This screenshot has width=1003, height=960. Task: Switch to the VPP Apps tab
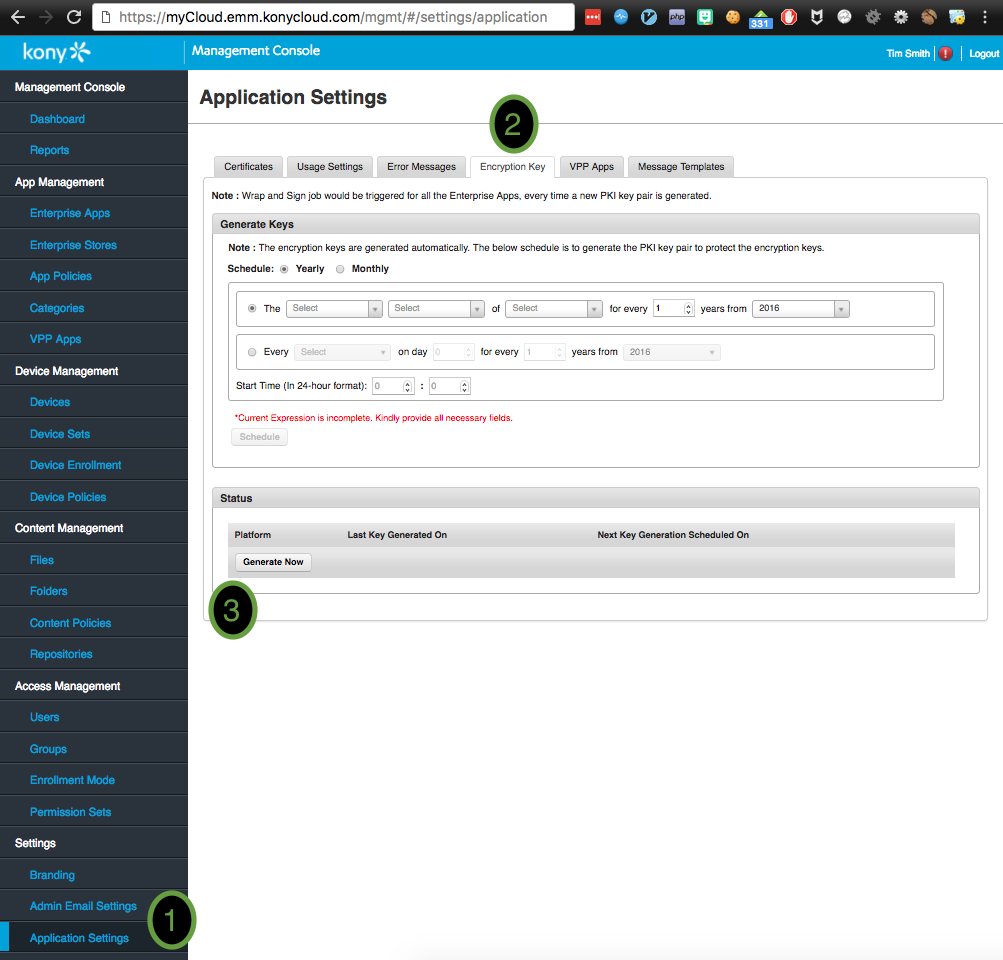click(x=592, y=167)
